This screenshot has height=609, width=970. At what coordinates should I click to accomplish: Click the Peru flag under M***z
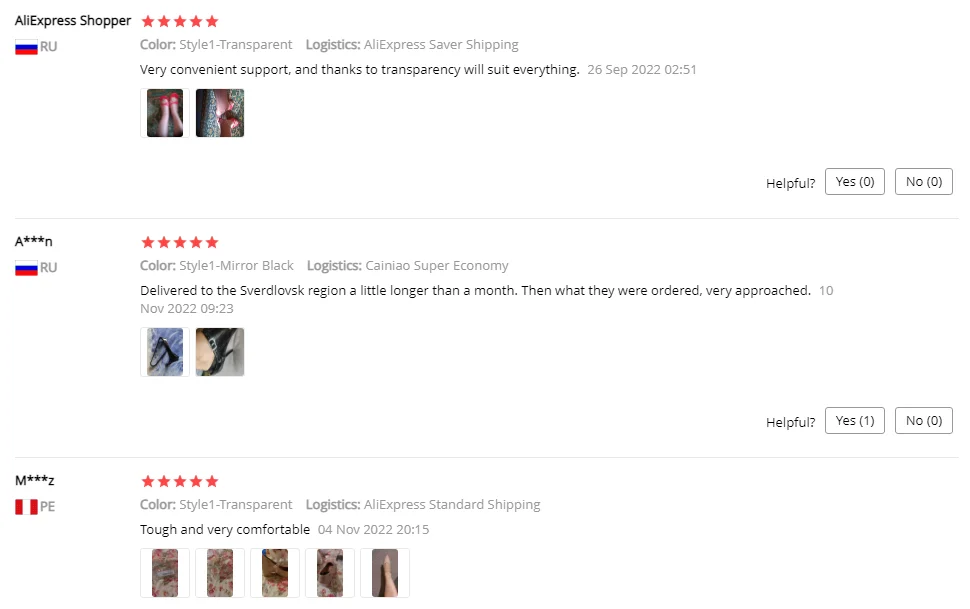(x=26, y=507)
